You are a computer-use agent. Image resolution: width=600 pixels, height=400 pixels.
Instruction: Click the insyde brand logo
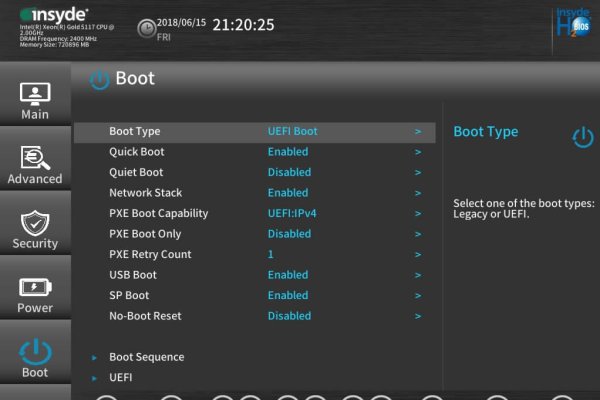54,15
